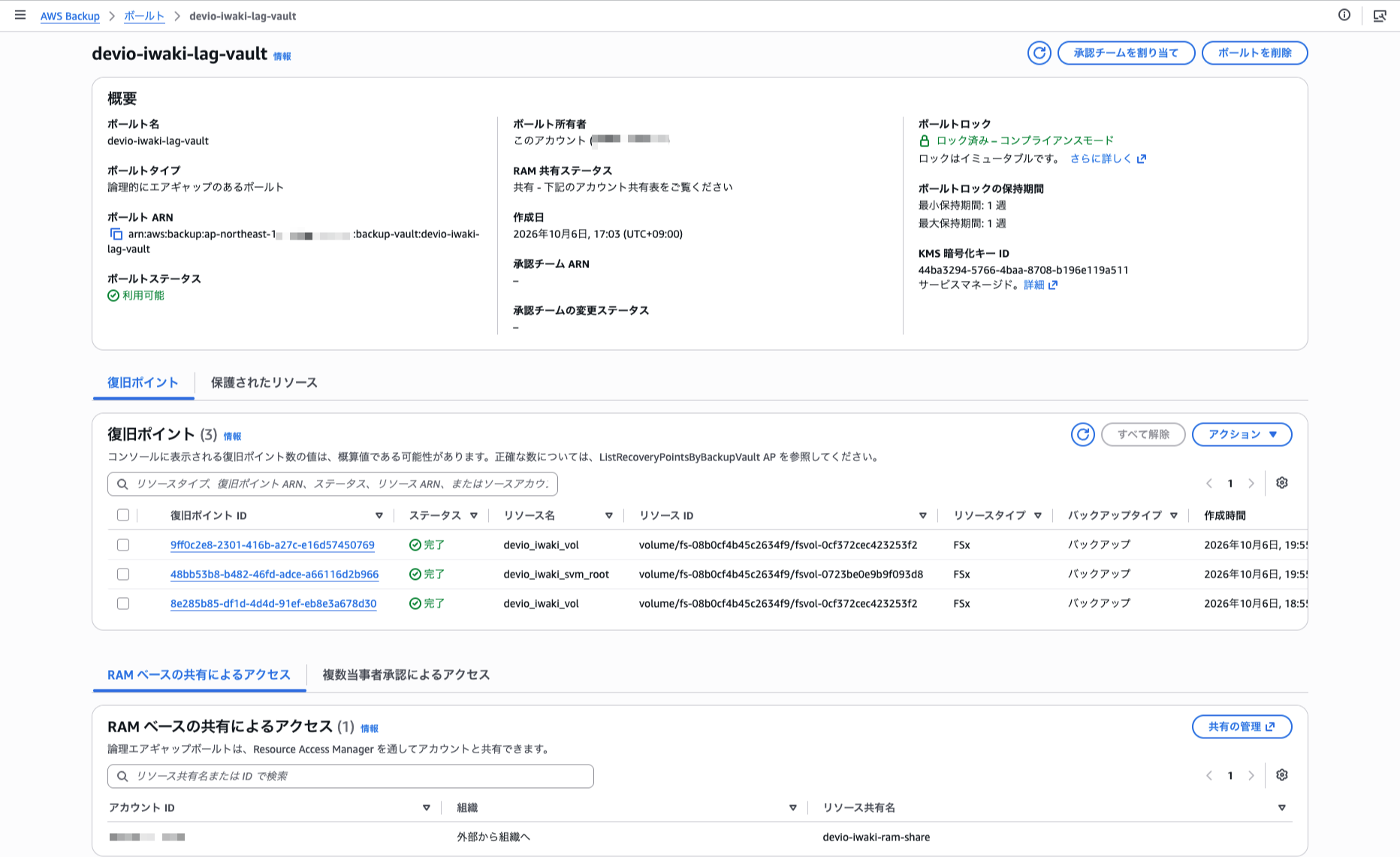This screenshot has width=1400, height=857.
Task: Open recovery point 9ff0c2e8-2301-416b-a27c-e16d57450769
Action: tap(273, 545)
